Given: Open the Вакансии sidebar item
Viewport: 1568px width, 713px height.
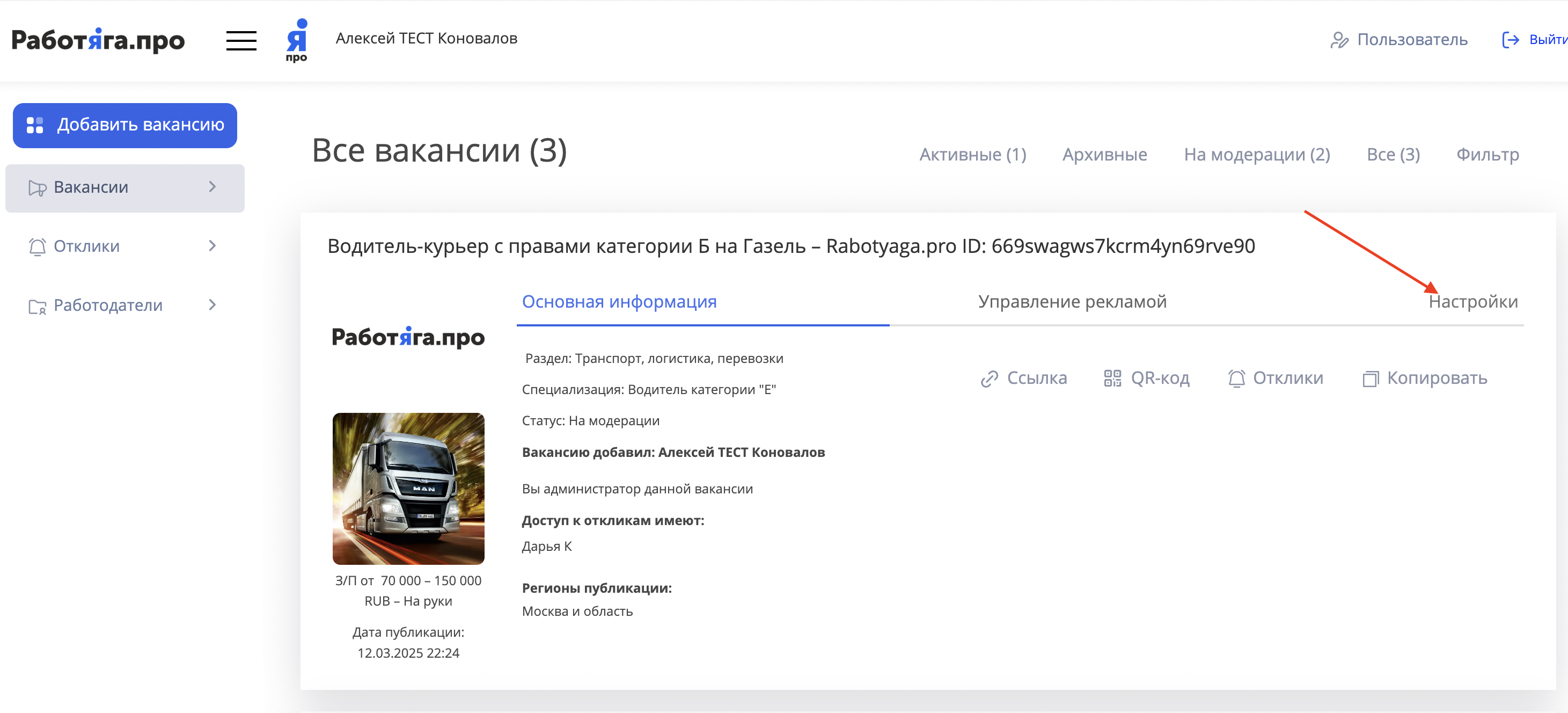Looking at the screenshot, I should pos(125,187).
